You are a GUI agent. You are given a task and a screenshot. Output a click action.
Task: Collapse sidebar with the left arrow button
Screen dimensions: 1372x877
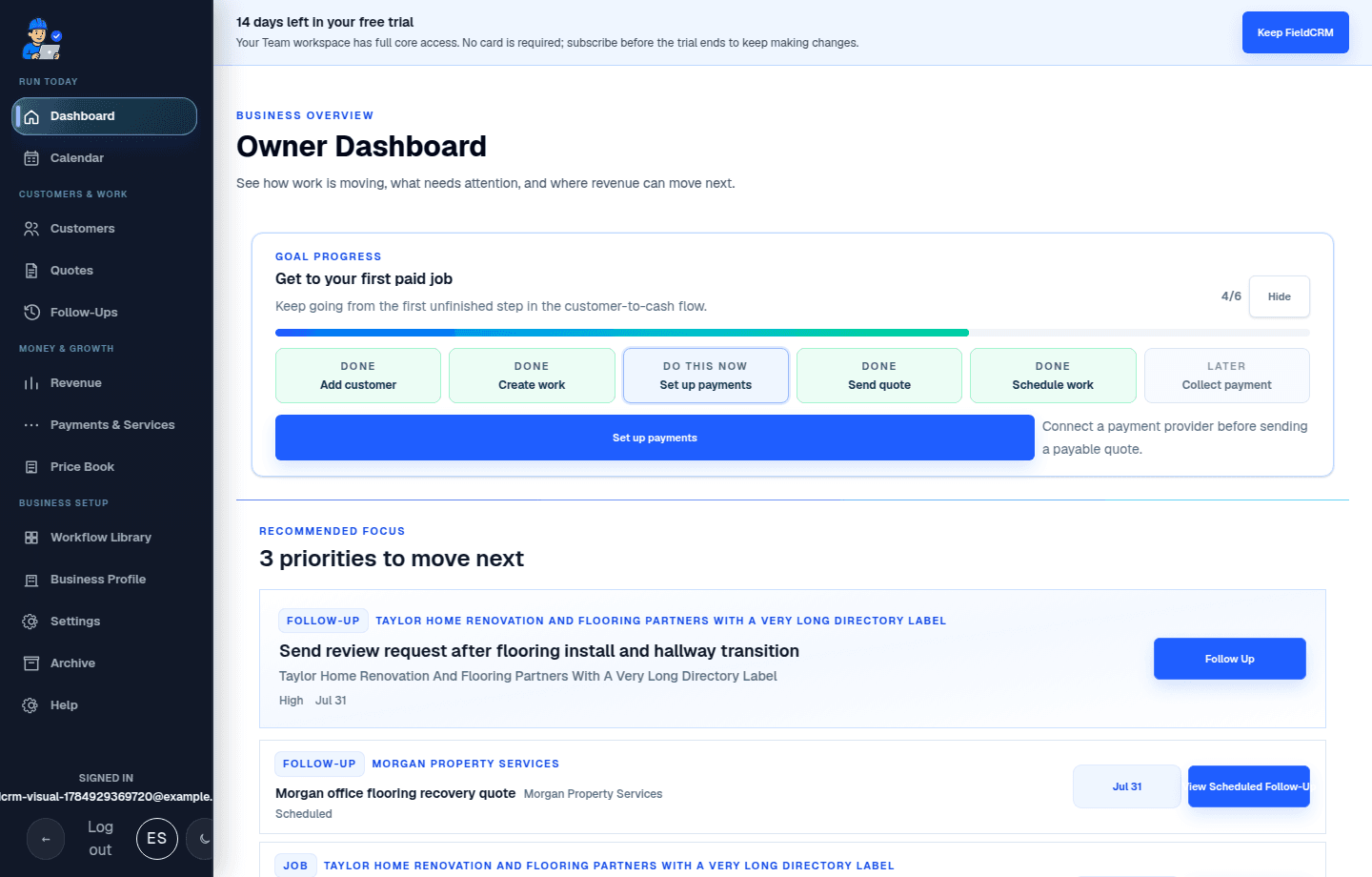(x=46, y=839)
